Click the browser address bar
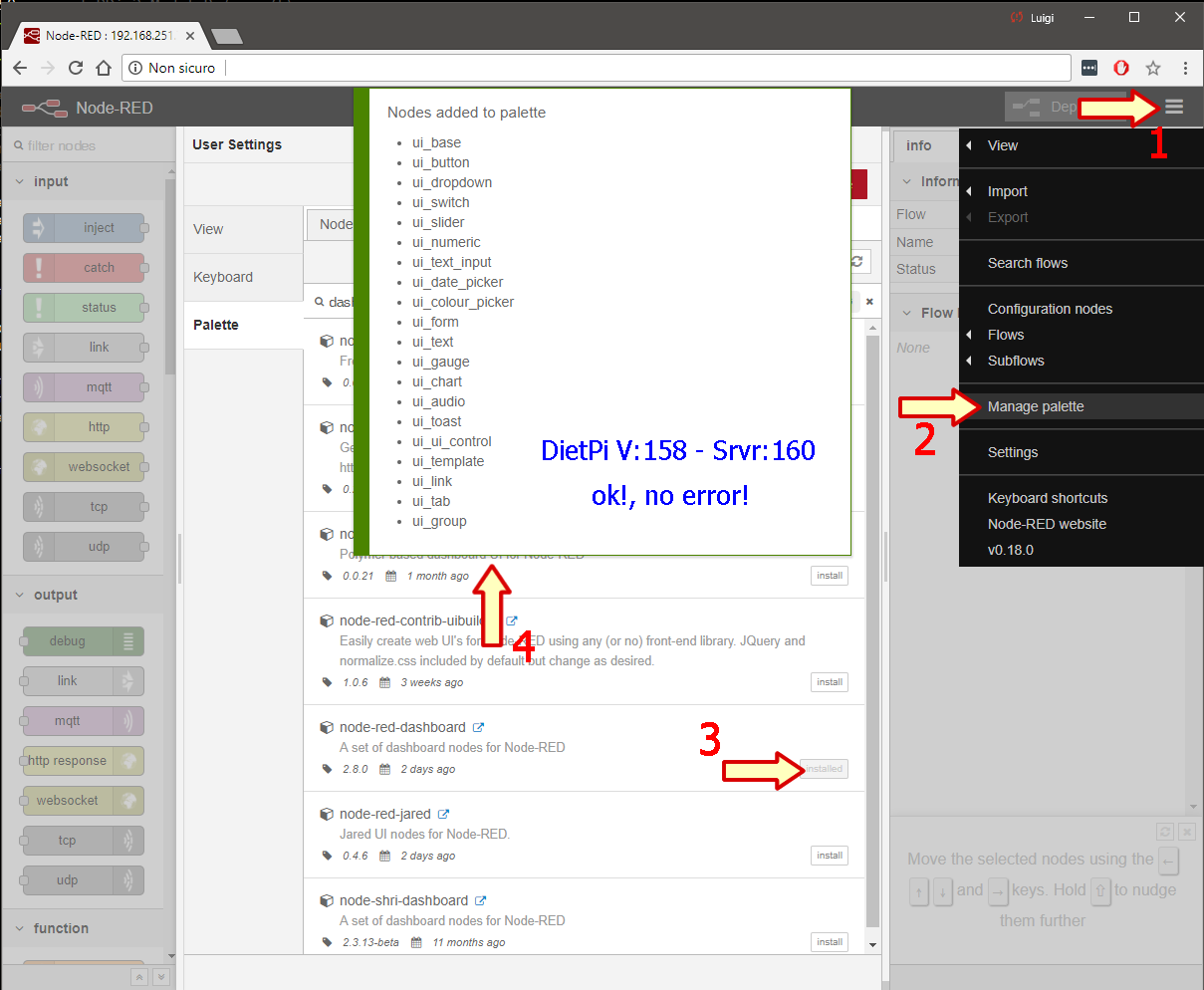The height and width of the screenshot is (990, 1204). pyautogui.click(x=596, y=68)
